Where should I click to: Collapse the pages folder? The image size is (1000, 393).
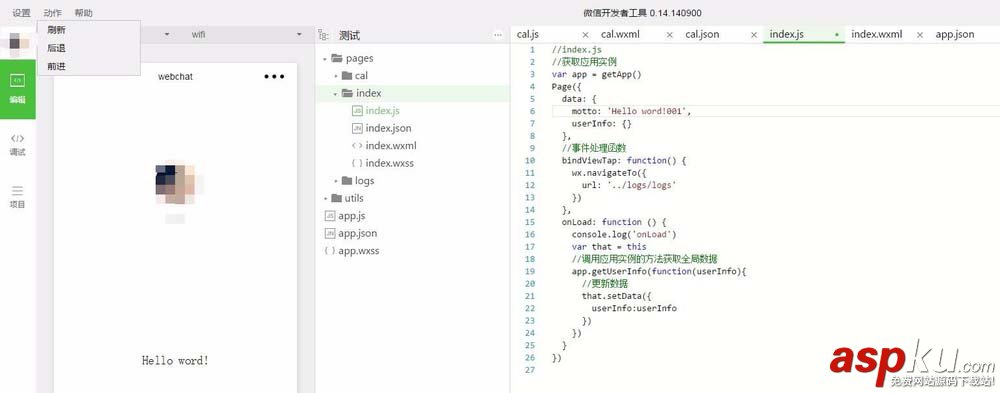pos(325,59)
